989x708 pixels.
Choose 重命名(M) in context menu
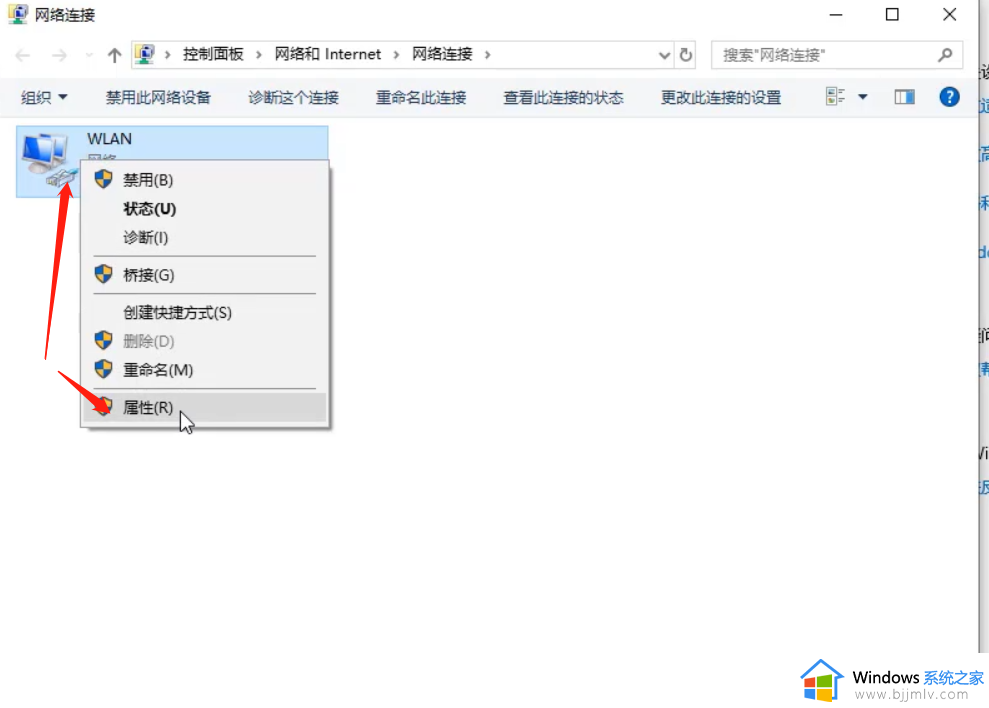204,370
